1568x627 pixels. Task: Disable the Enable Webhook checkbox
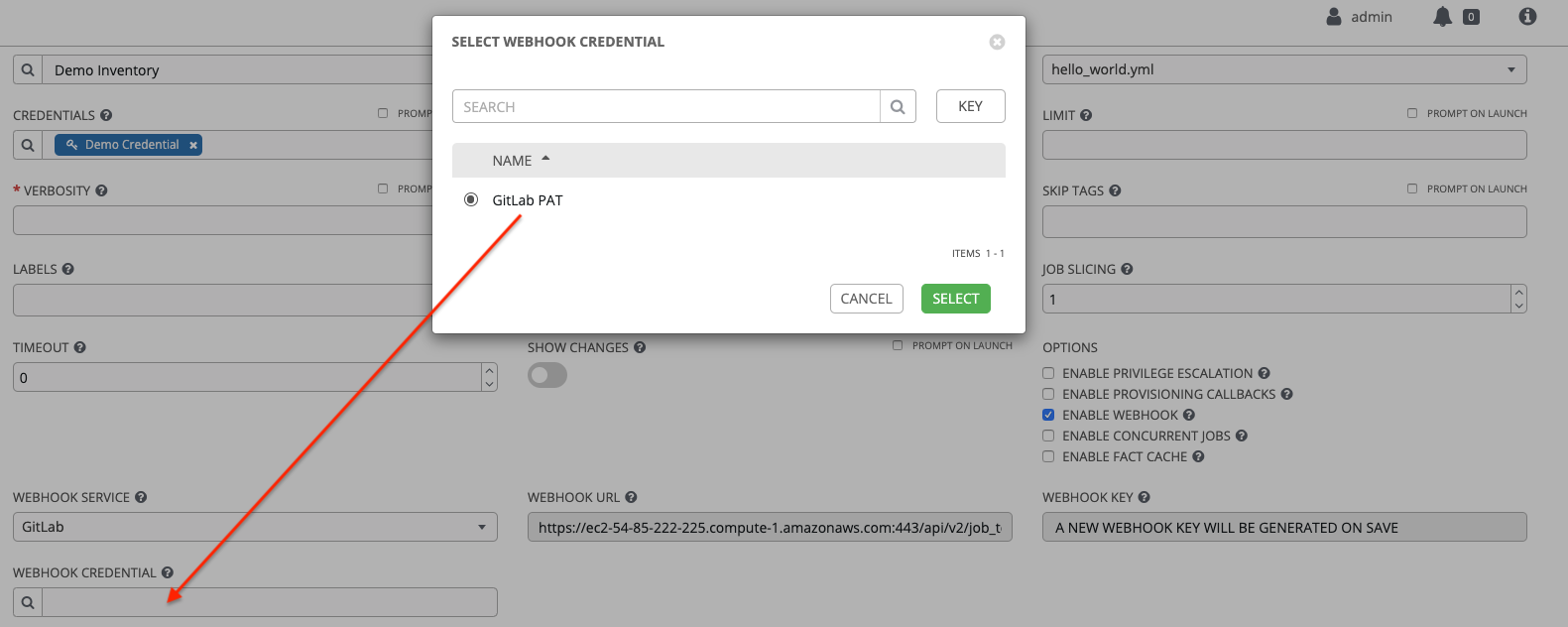click(x=1048, y=415)
